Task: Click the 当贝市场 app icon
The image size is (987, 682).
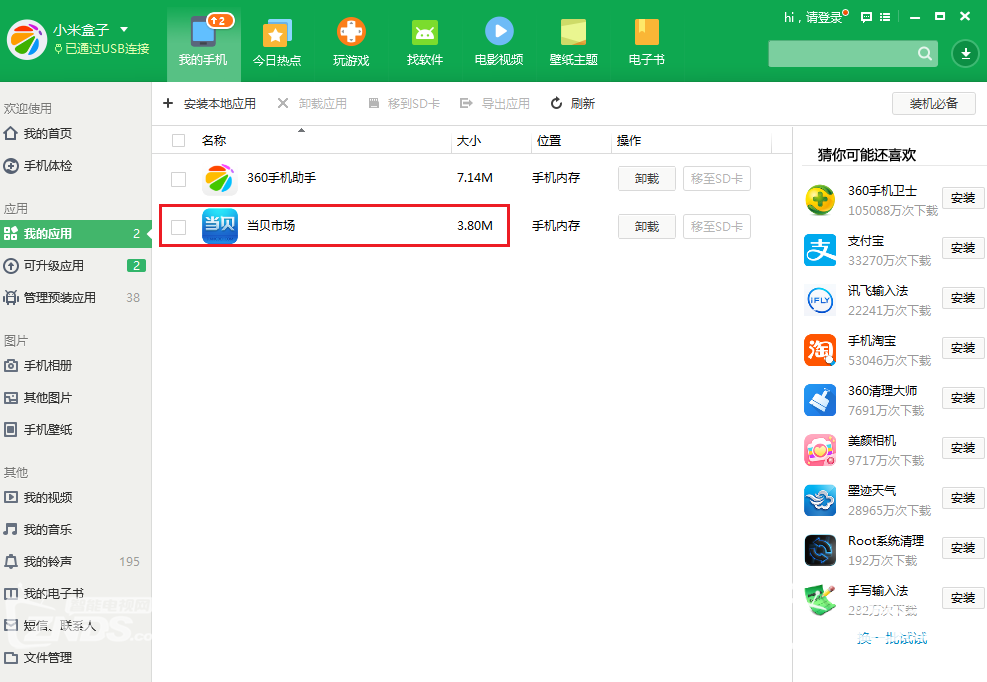Action: 220,226
